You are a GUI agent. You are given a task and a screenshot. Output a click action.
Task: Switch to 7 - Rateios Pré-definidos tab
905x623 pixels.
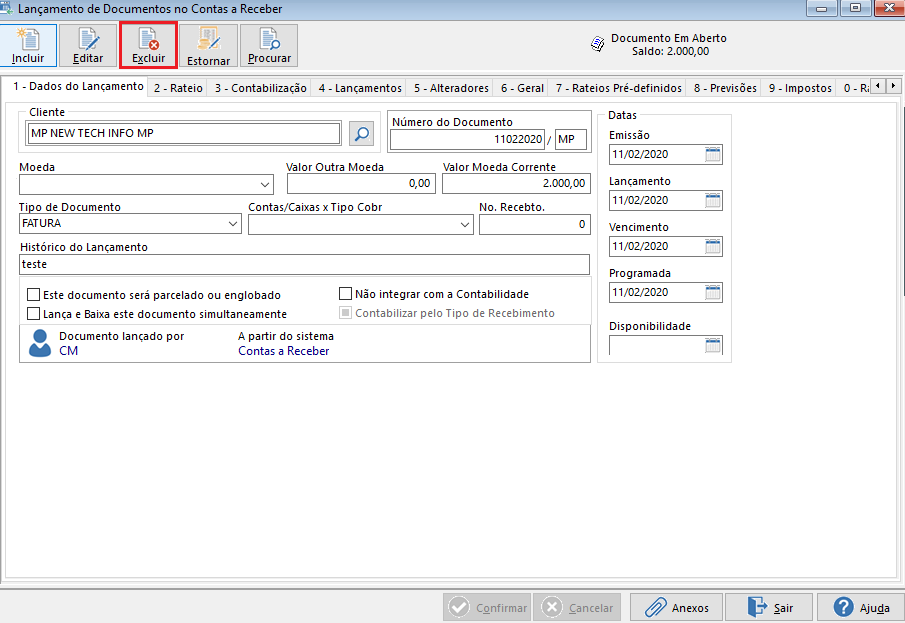[619, 88]
